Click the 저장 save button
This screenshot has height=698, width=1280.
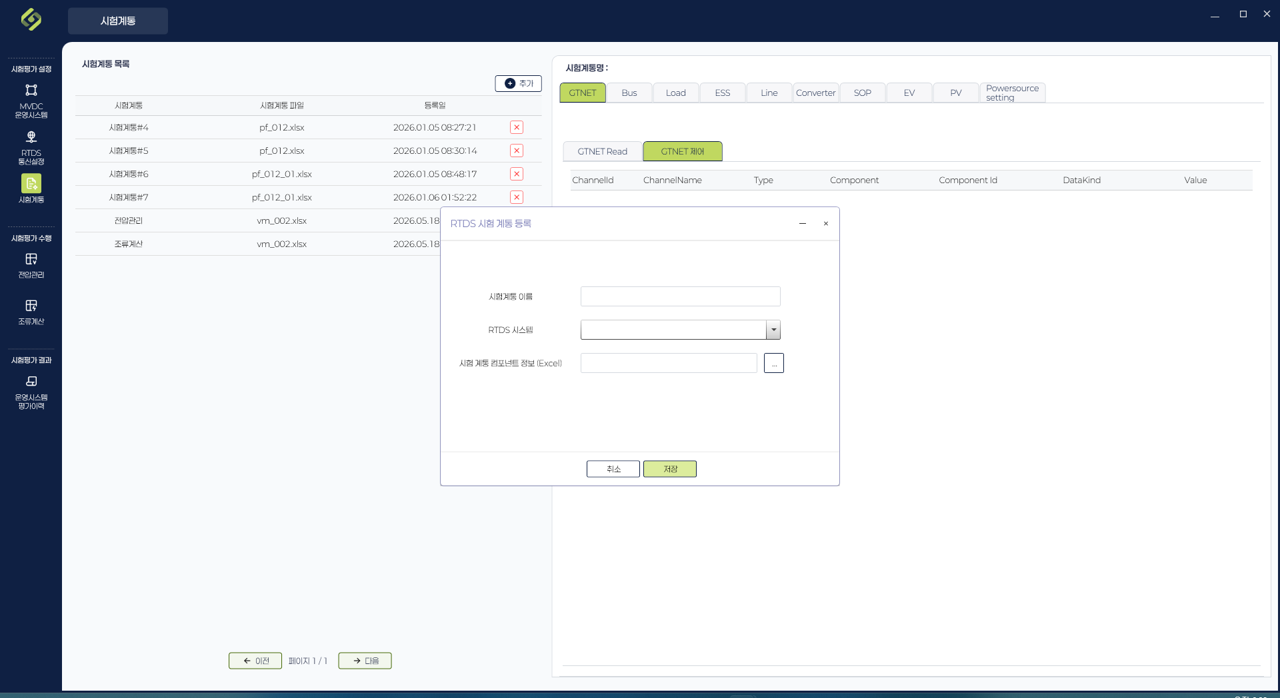coord(670,469)
